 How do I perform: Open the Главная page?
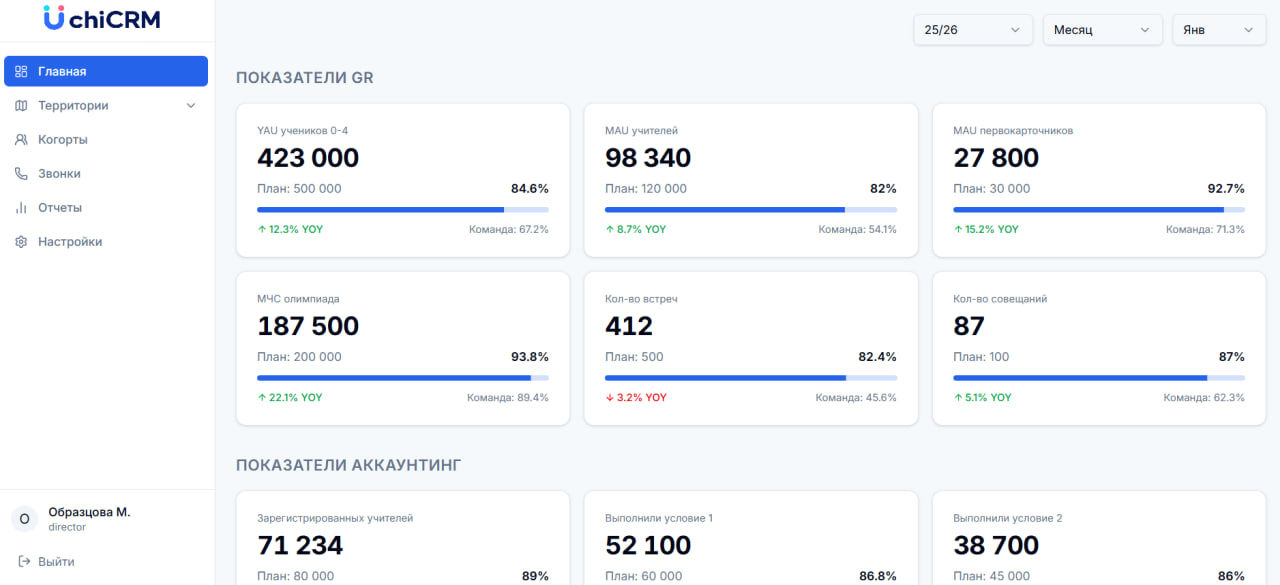(x=106, y=71)
